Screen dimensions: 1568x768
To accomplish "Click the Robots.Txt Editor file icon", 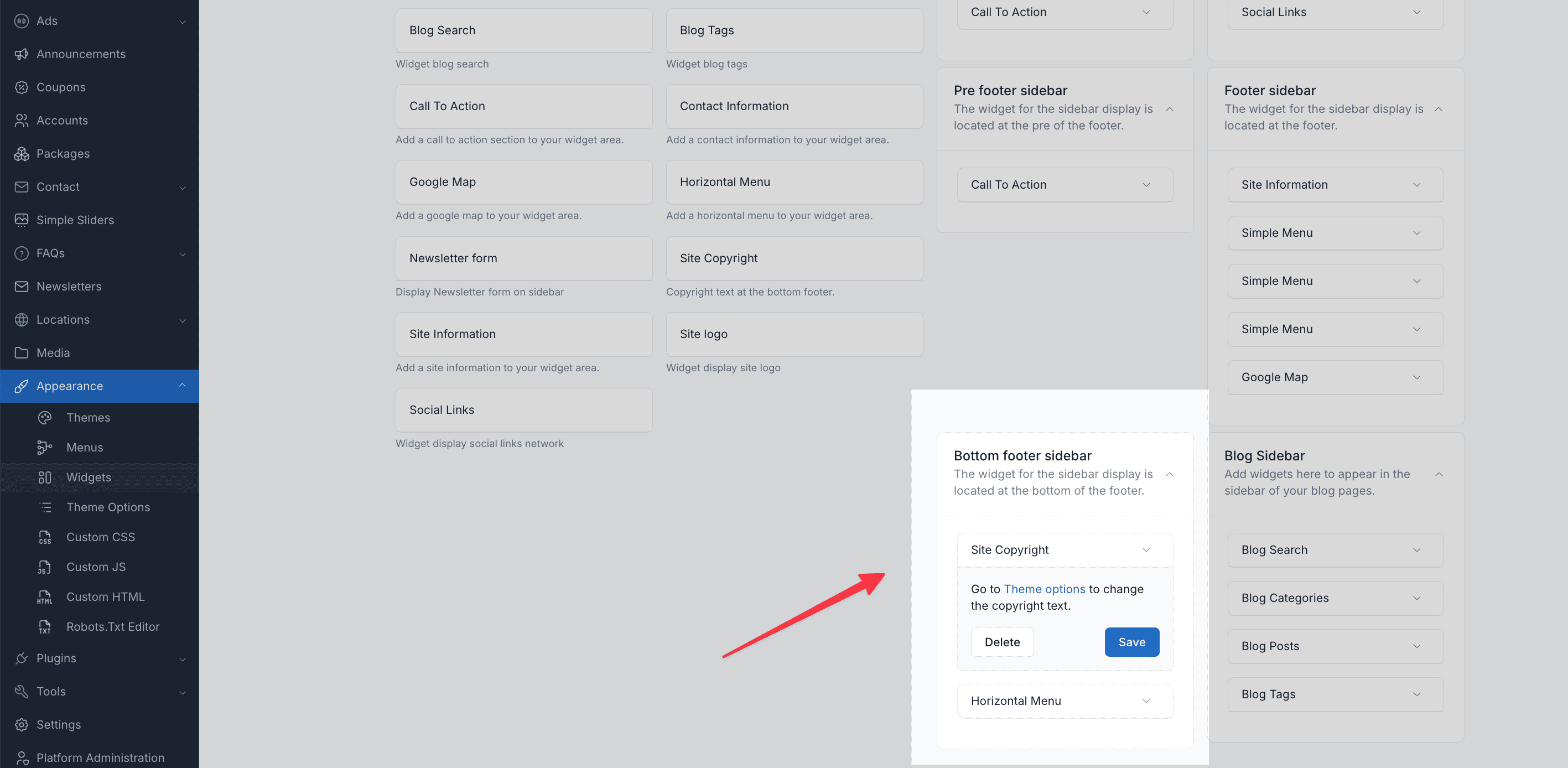I will (x=44, y=626).
